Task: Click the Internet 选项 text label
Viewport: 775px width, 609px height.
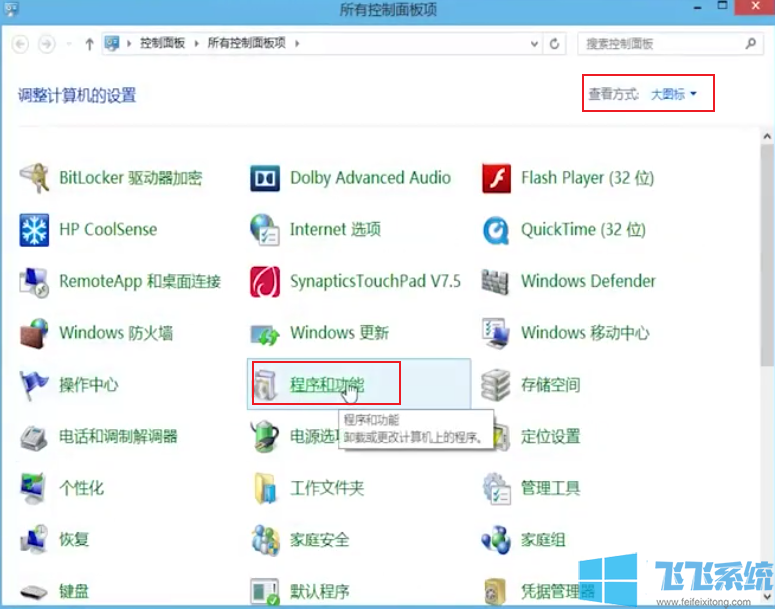Action: (335, 229)
